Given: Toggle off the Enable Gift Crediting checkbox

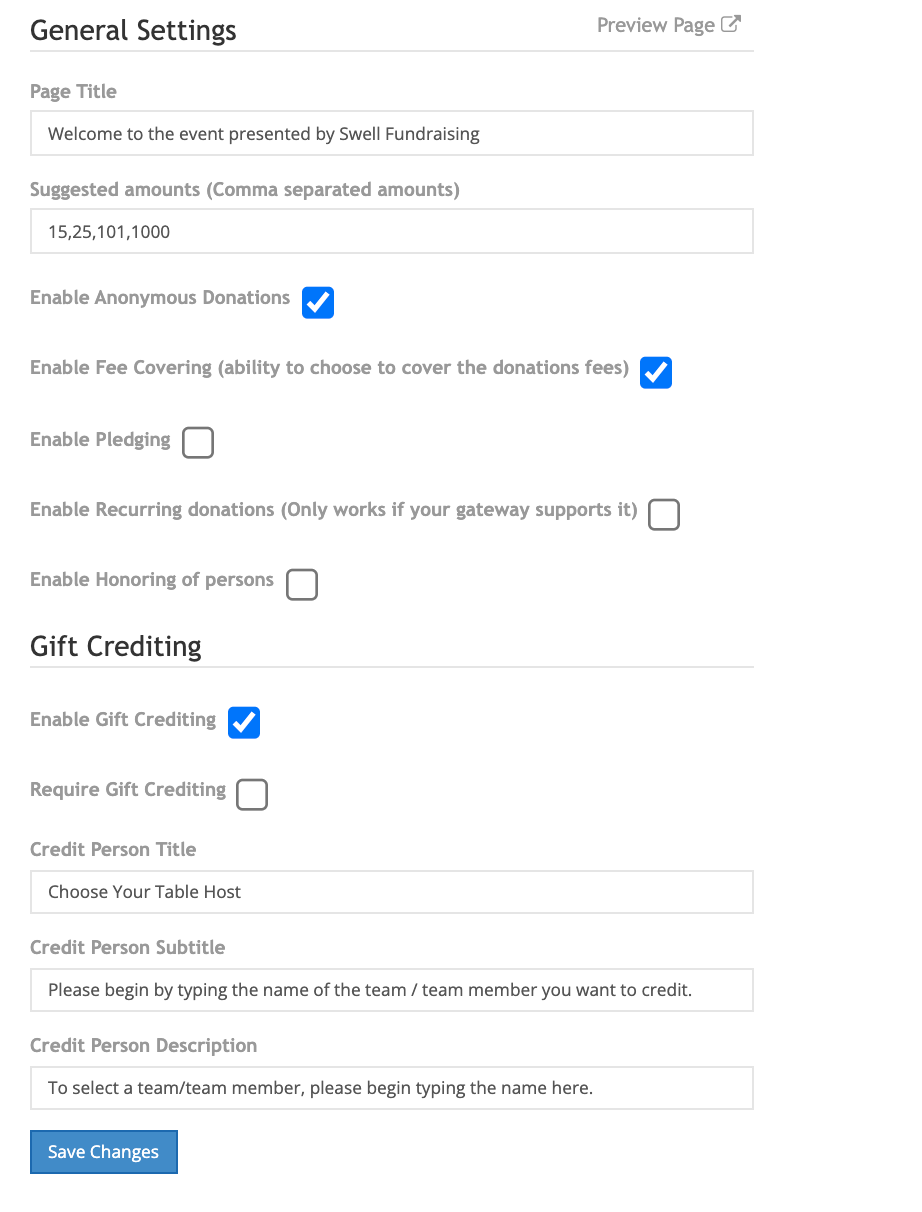Looking at the screenshot, I should [244, 722].
